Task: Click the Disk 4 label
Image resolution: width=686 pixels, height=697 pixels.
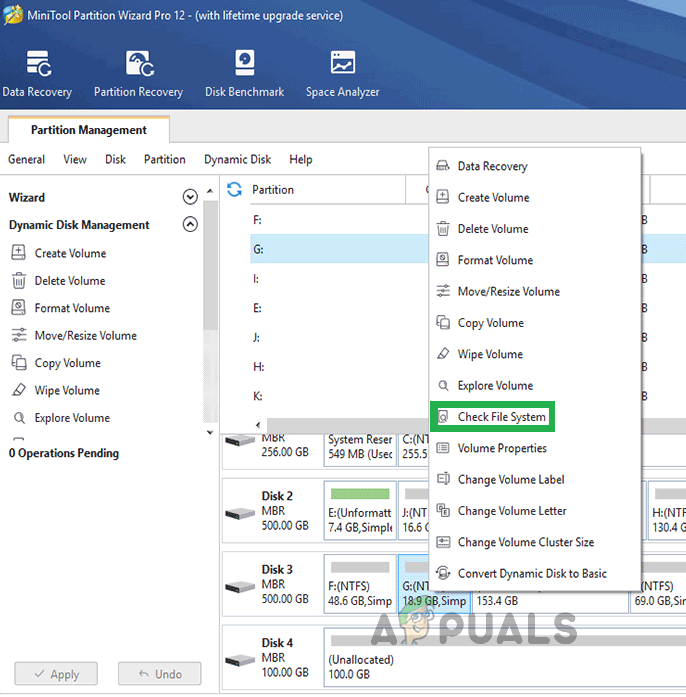Action: click(x=277, y=643)
